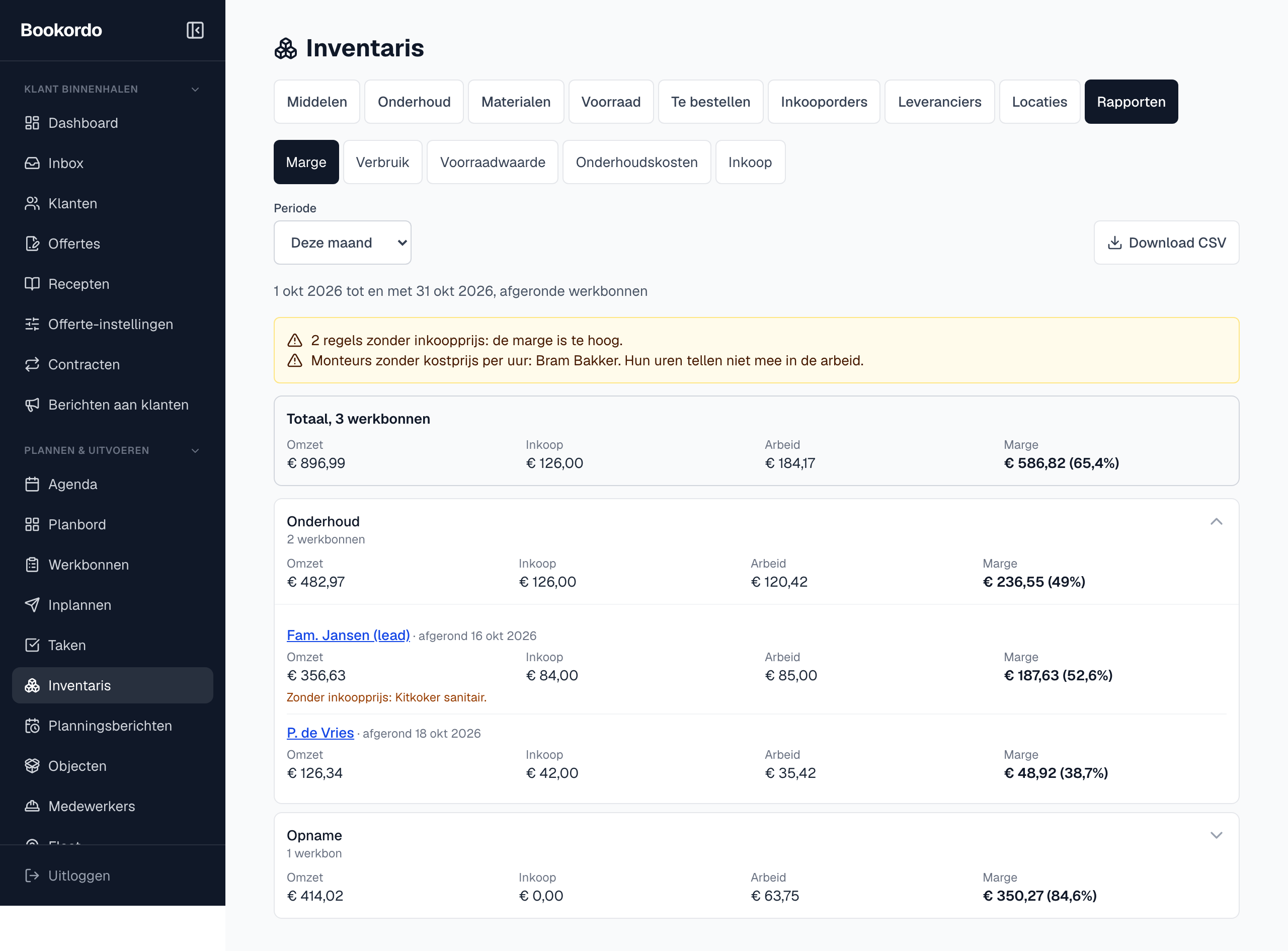This screenshot has width=1288, height=951.
Task: Collapse the Onderhoud margin group
Action: [1216, 522]
